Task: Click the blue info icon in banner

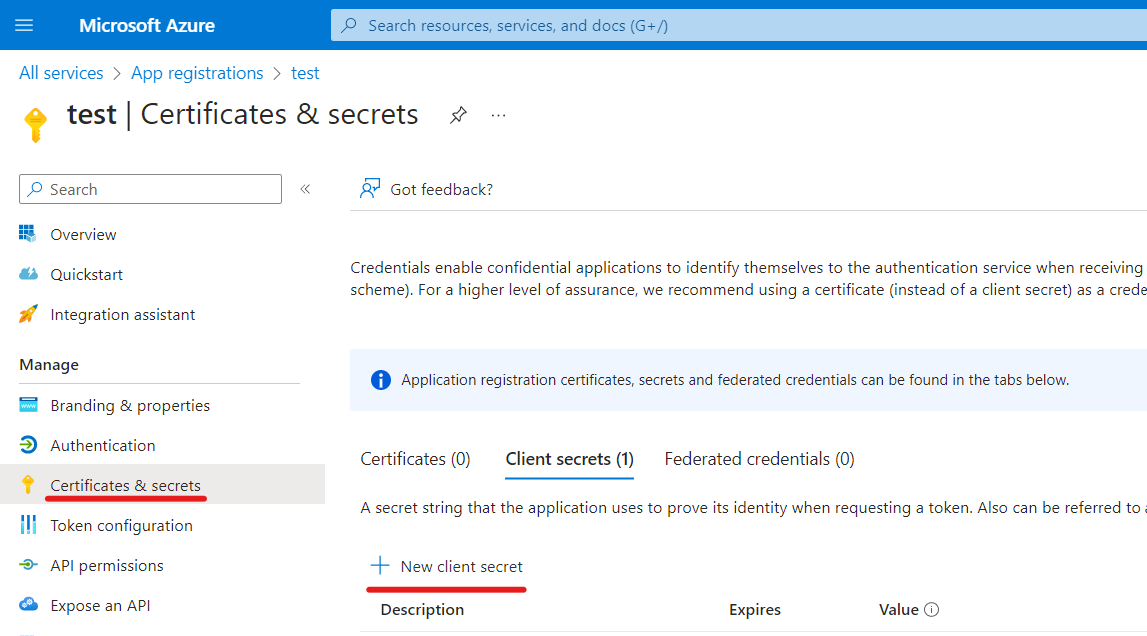Action: tap(380, 380)
